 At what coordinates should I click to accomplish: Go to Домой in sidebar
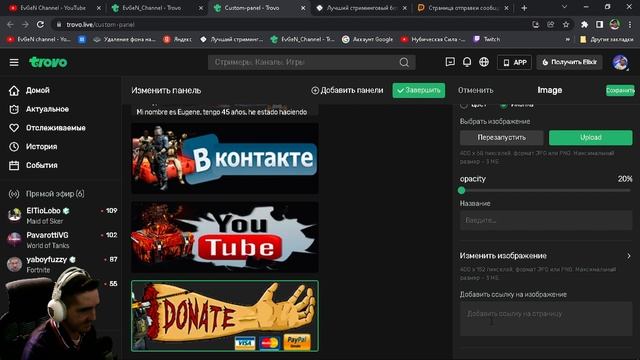[x=29, y=90]
